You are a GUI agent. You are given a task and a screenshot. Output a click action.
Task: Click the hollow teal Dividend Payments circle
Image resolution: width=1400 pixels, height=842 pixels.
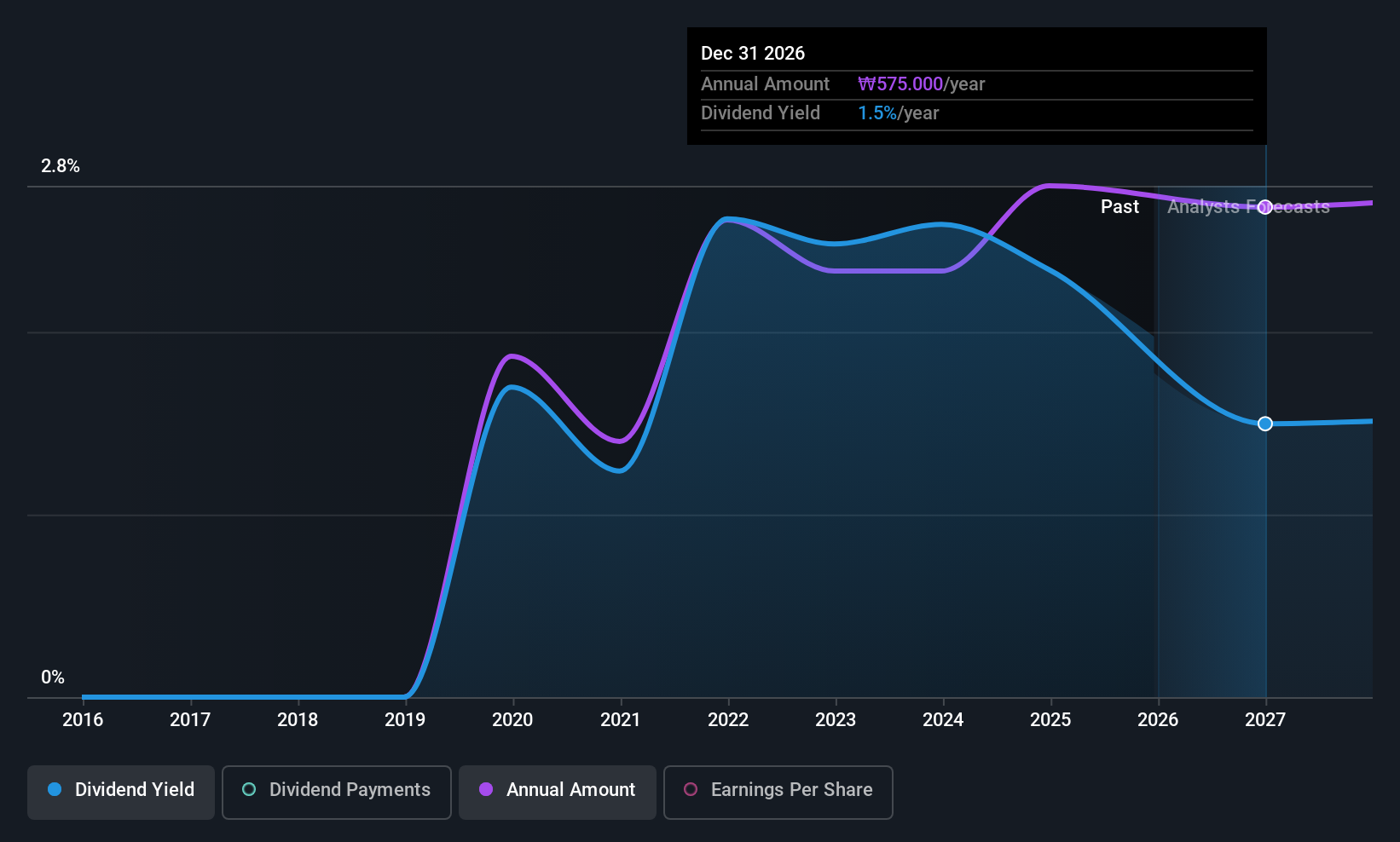[249, 790]
